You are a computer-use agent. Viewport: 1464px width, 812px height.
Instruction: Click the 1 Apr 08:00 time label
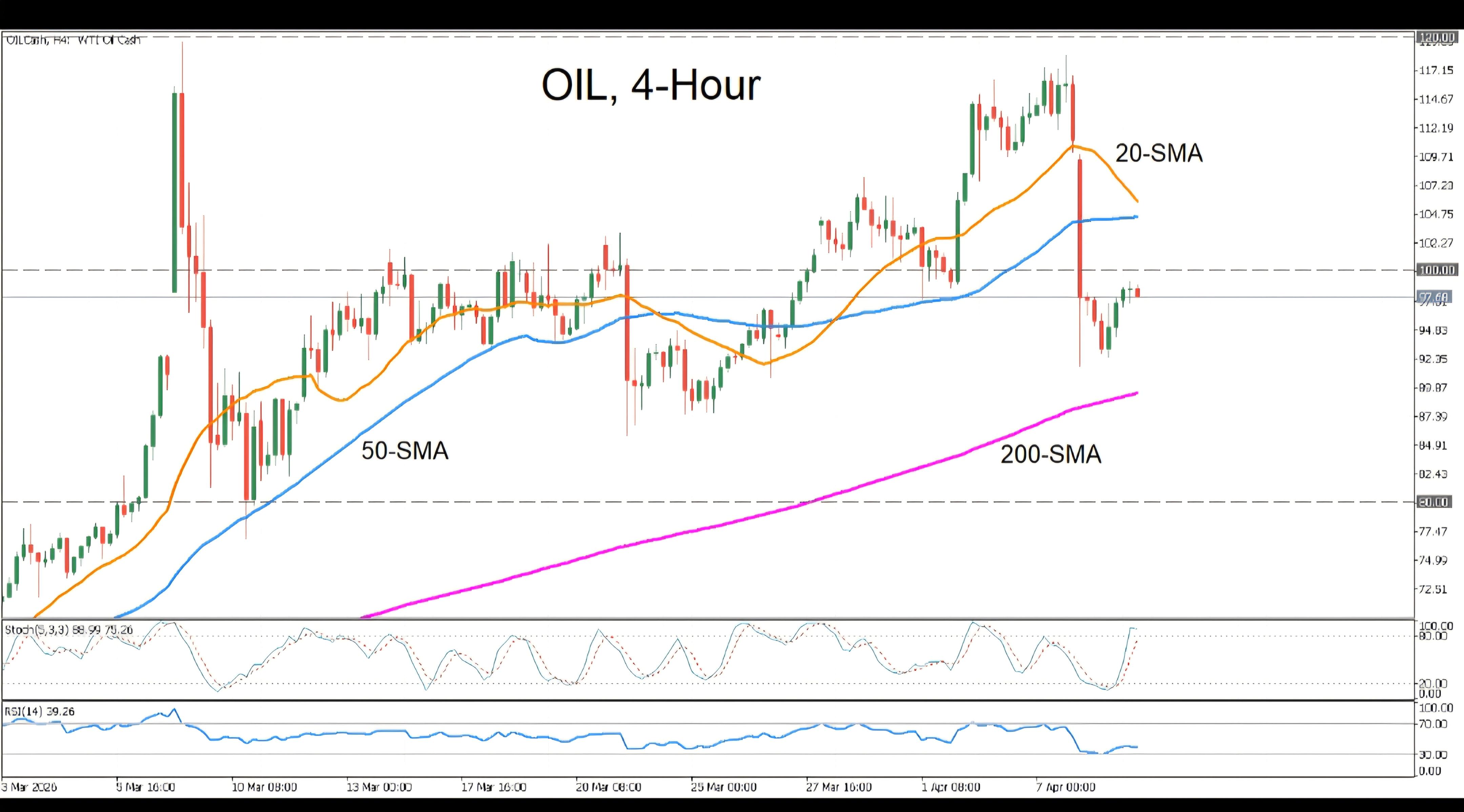950,787
